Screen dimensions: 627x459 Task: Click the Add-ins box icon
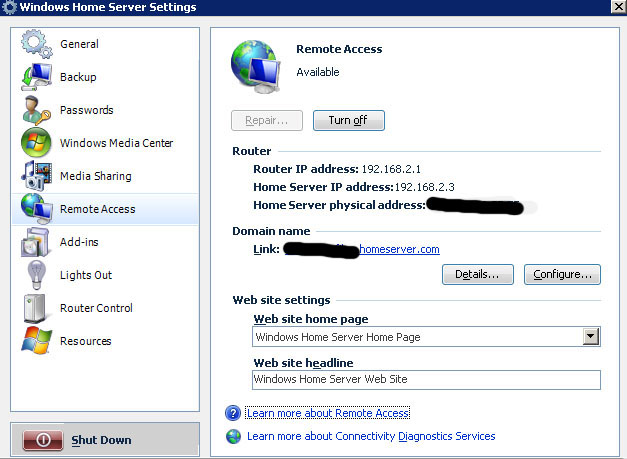[36, 242]
